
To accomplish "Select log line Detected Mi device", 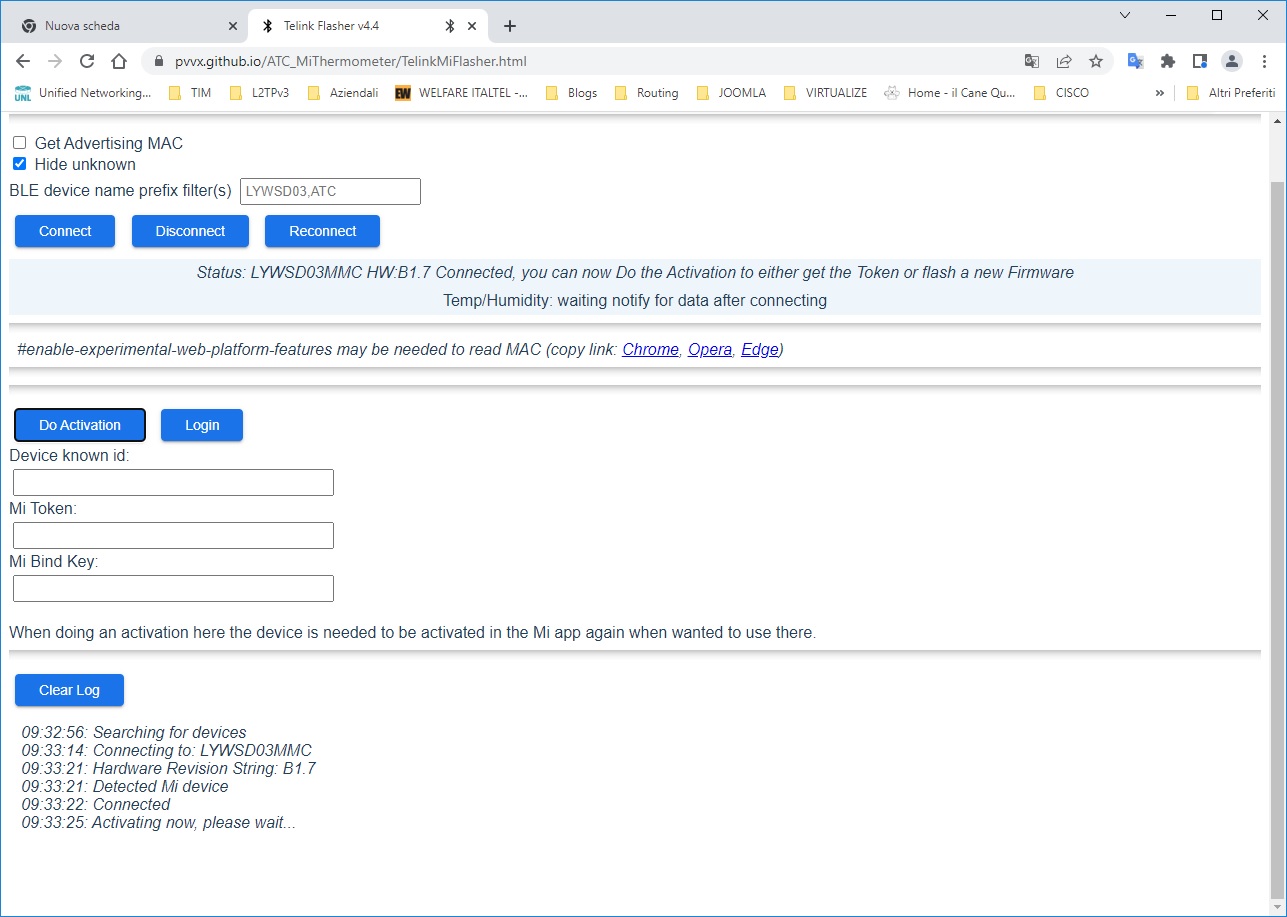I will click(125, 787).
